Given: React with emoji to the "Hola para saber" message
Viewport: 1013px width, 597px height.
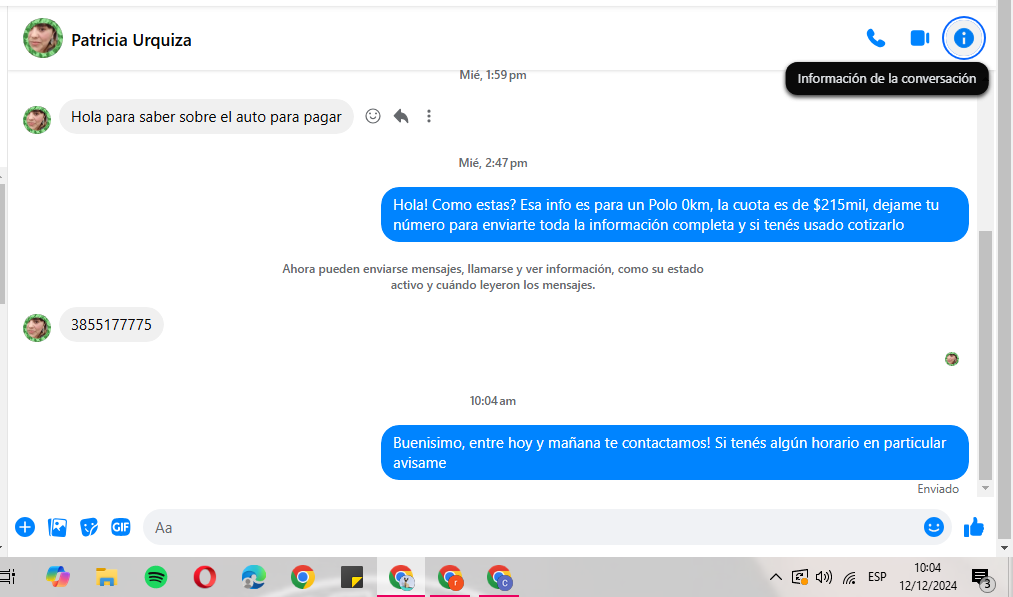Looking at the screenshot, I should coord(373,116).
